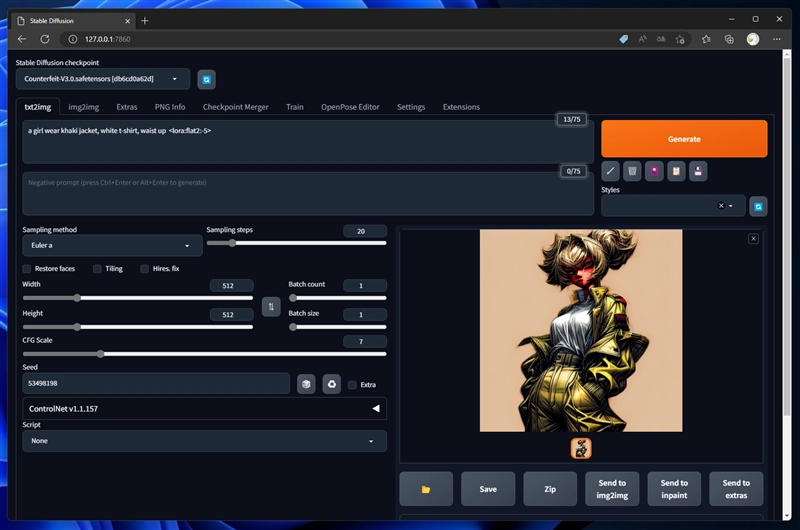This screenshot has height=530, width=800.
Task: Click the browser back arrow
Action: 21,39
